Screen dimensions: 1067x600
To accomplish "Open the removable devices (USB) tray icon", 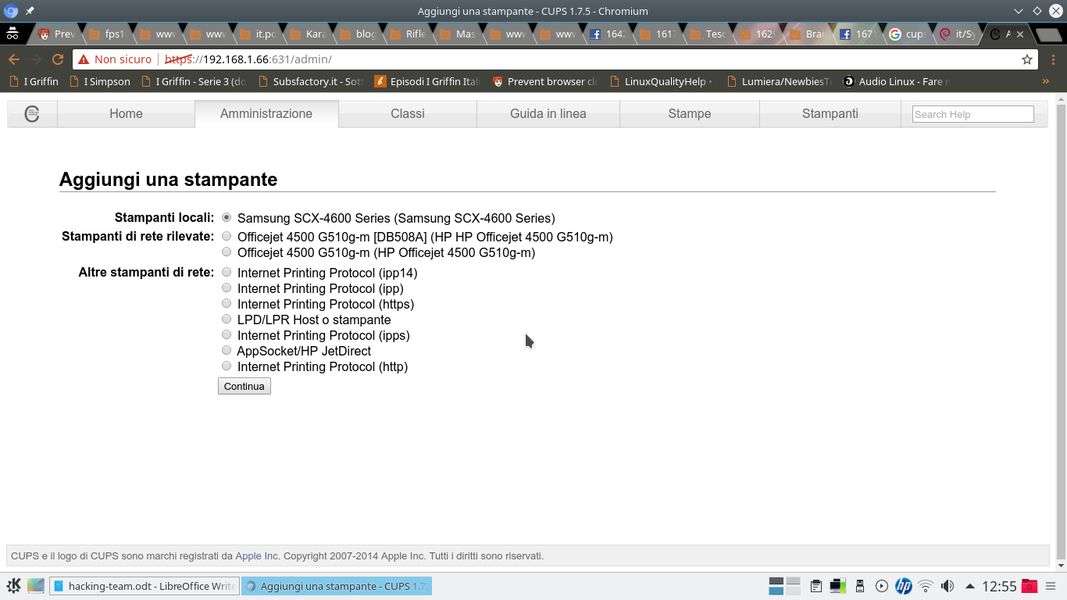I will [859, 586].
